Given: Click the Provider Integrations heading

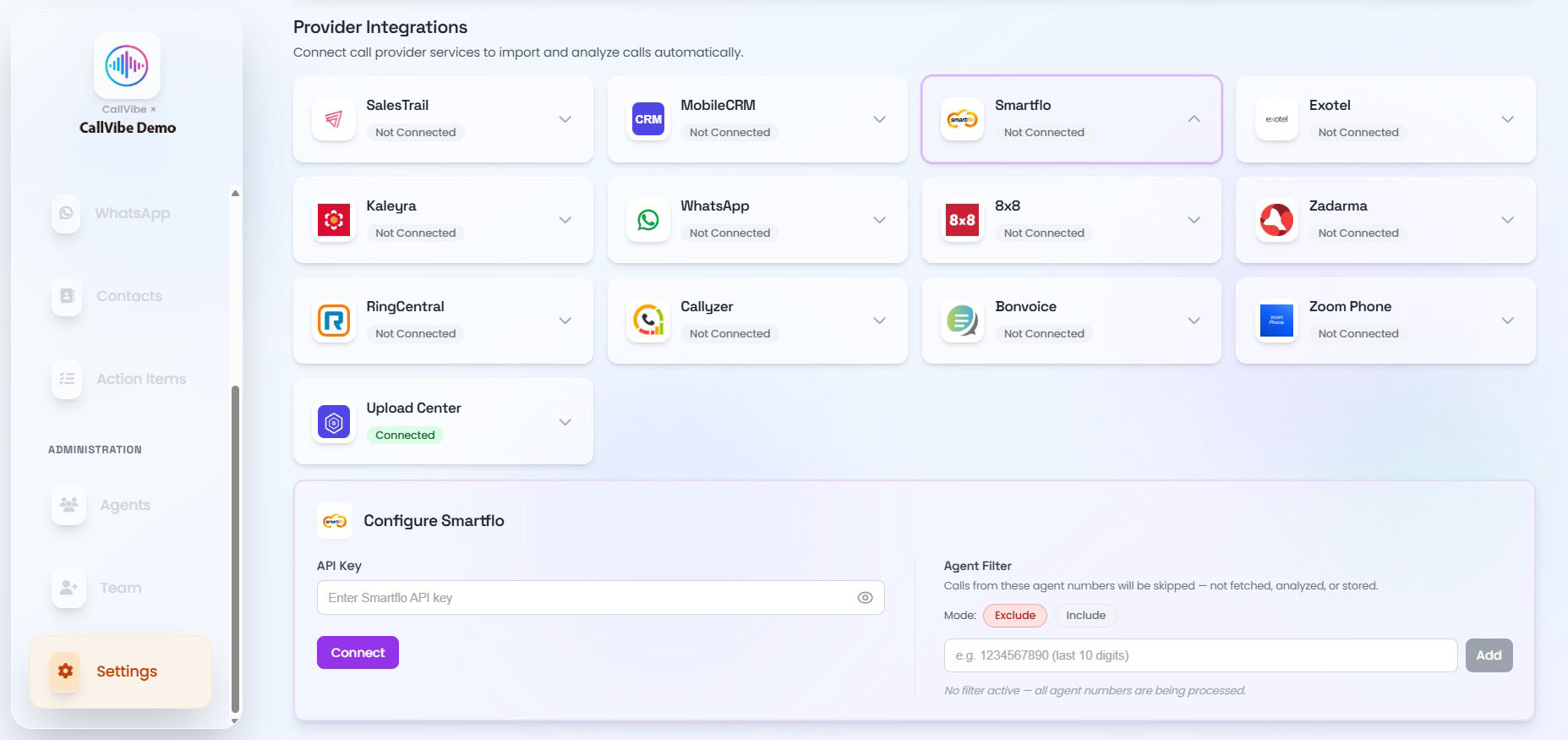Looking at the screenshot, I should (x=380, y=27).
